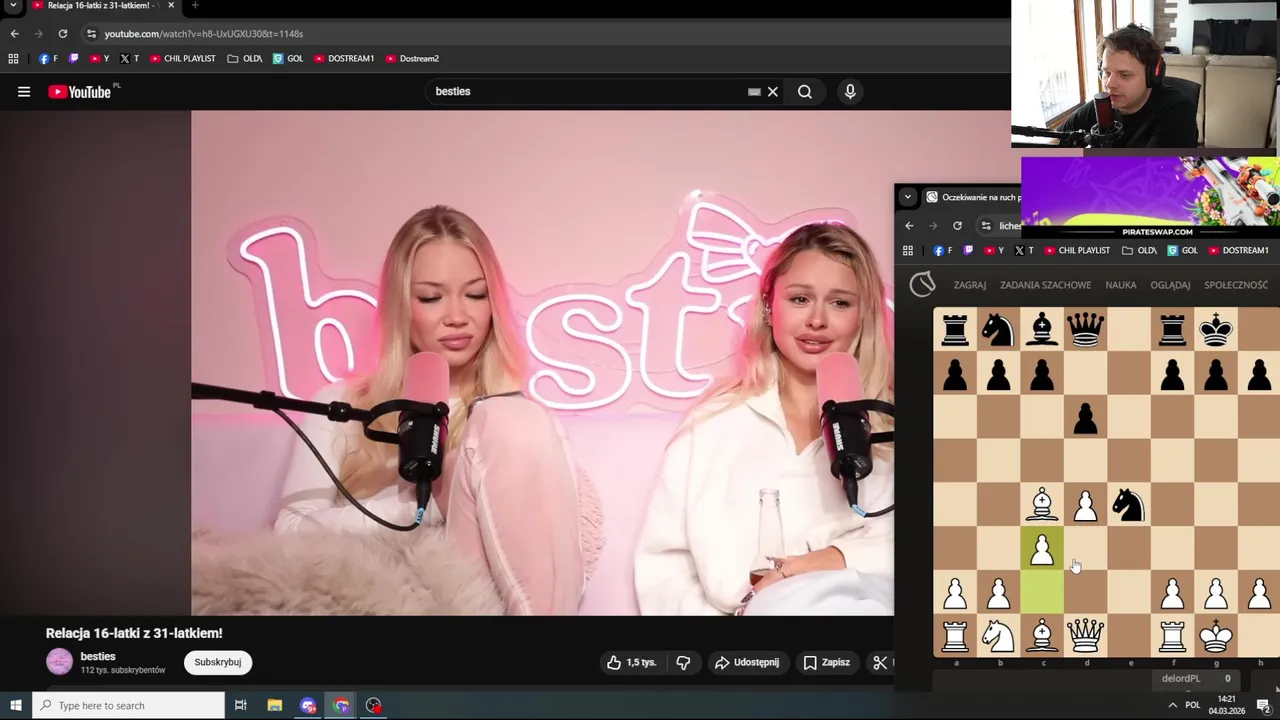The width and height of the screenshot is (1280, 720).
Task: Dislike the video with thumbs down
Action: [683, 662]
